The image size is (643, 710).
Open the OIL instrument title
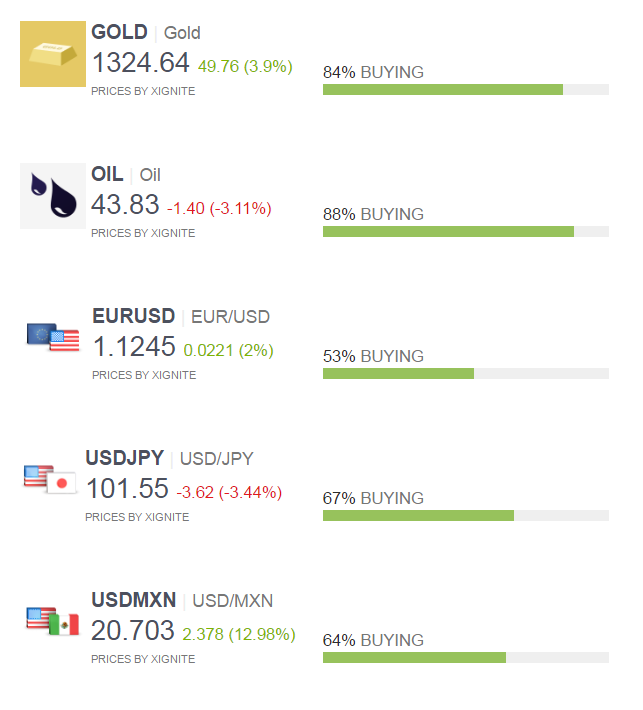coord(107,174)
